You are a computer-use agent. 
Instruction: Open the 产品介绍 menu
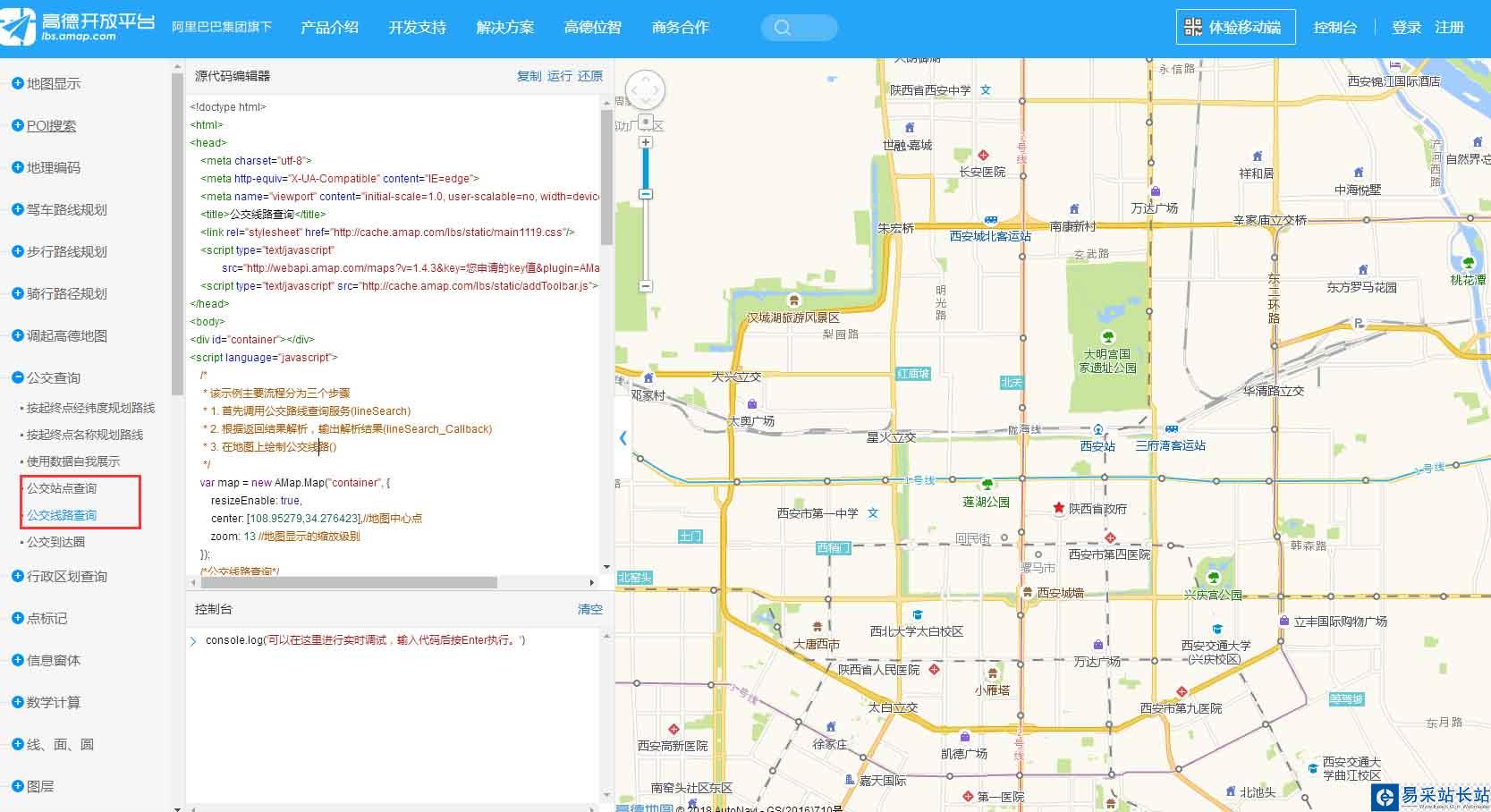click(x=329, y=28)
